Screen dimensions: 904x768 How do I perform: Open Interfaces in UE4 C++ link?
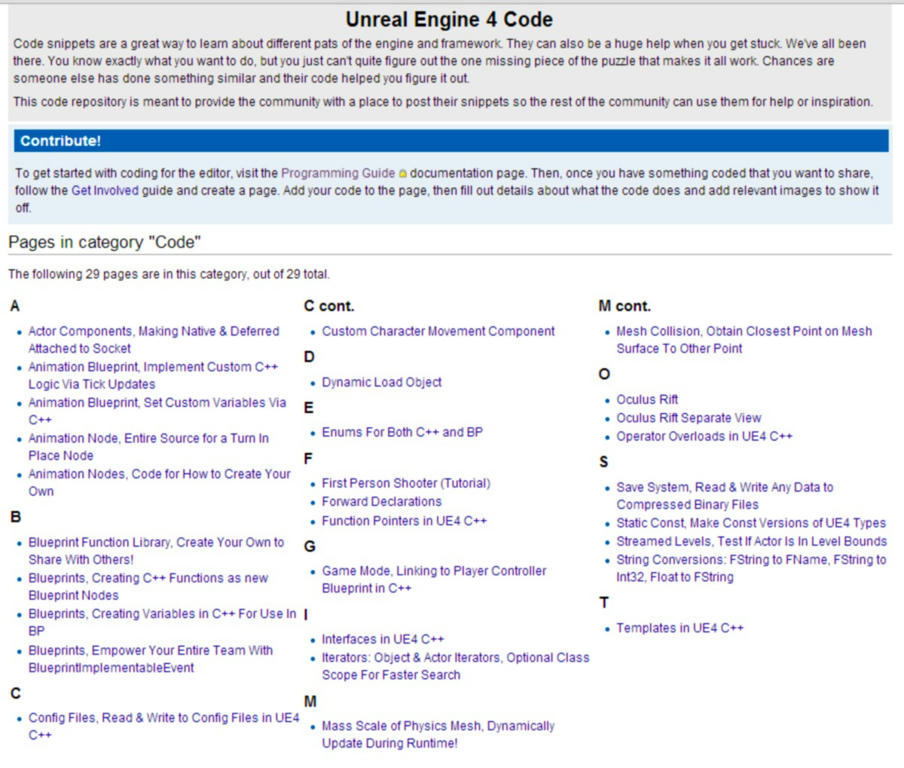(x=383, y=639)
